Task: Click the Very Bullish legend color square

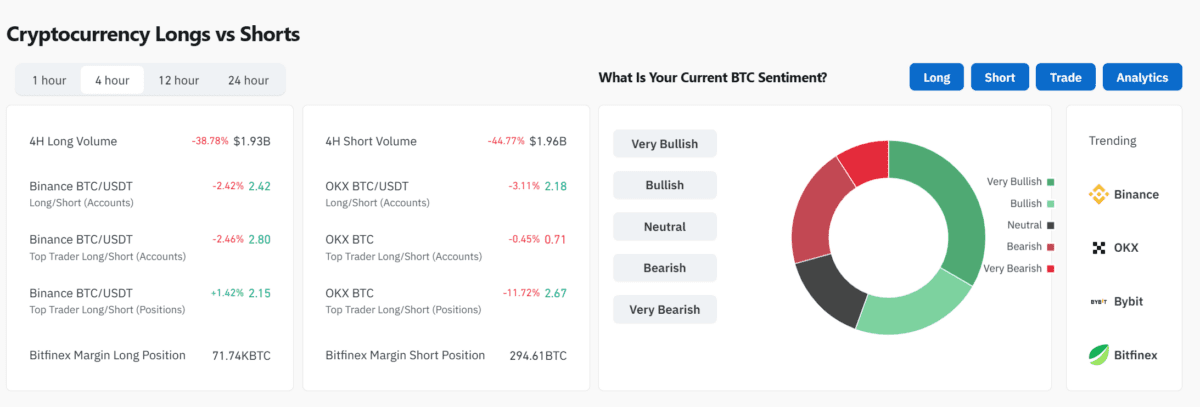Action: click(1050, 182)
